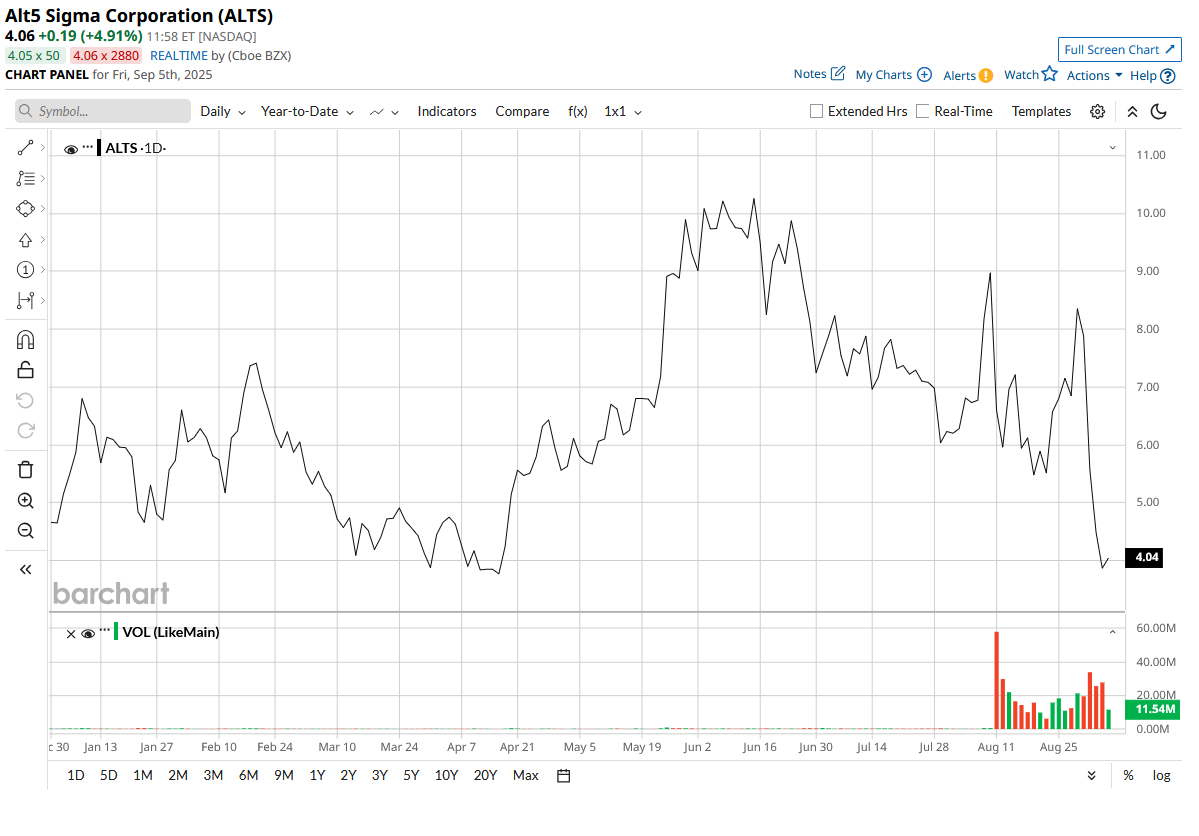
Task: Enable the Real-Time checkbox
Action: pyautogui.click(x=923, y=112)
